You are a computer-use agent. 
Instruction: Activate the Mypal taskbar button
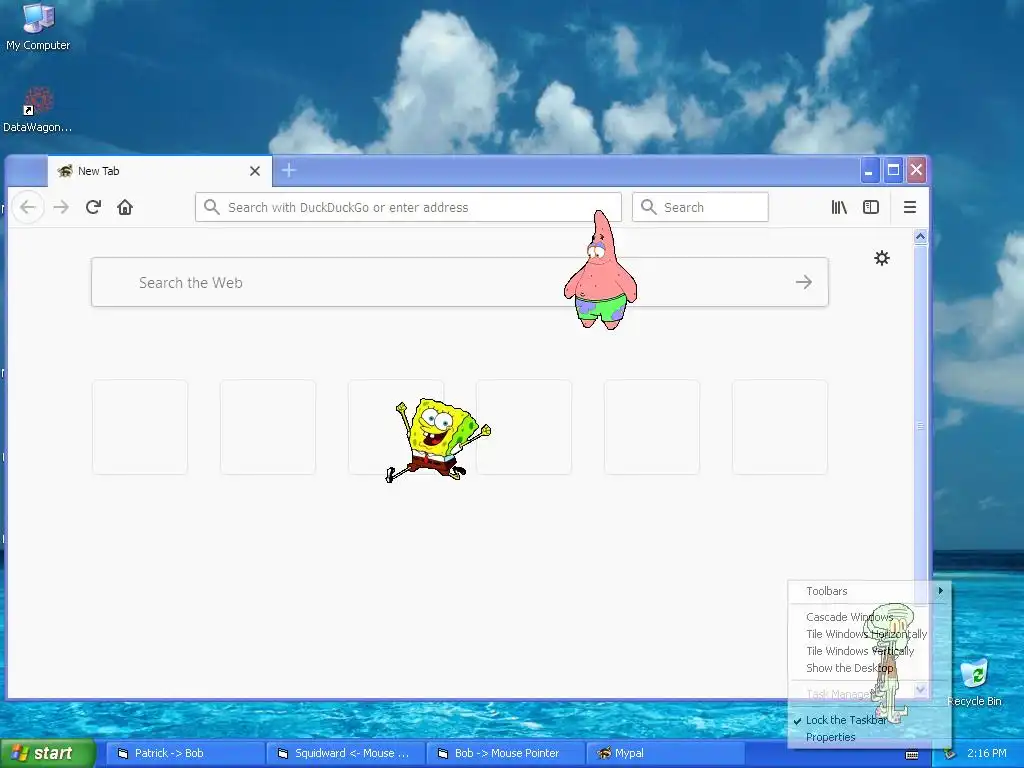coord(665,753)
